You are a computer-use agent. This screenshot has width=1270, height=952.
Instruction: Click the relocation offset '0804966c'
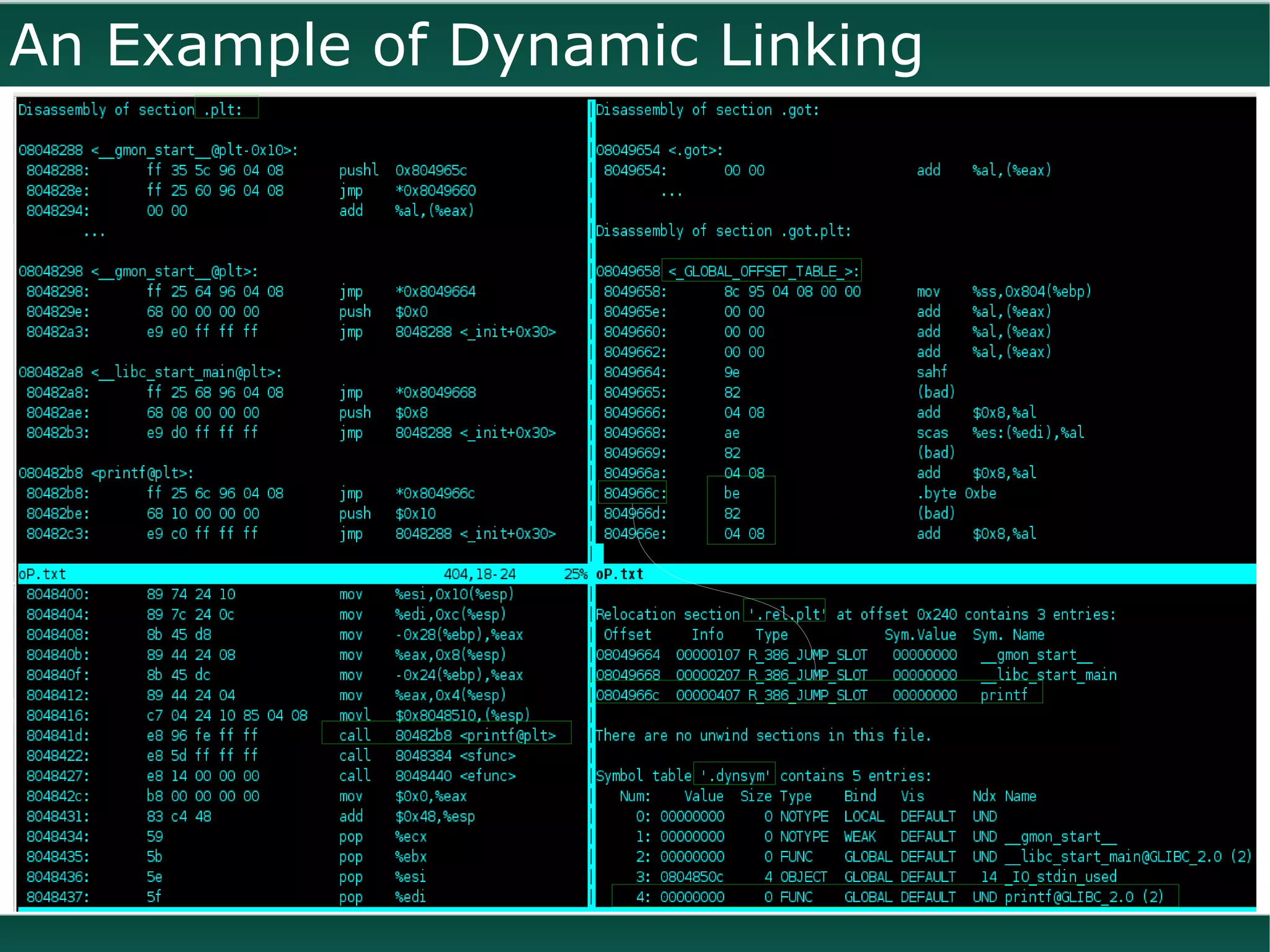(x=628, y=695)
